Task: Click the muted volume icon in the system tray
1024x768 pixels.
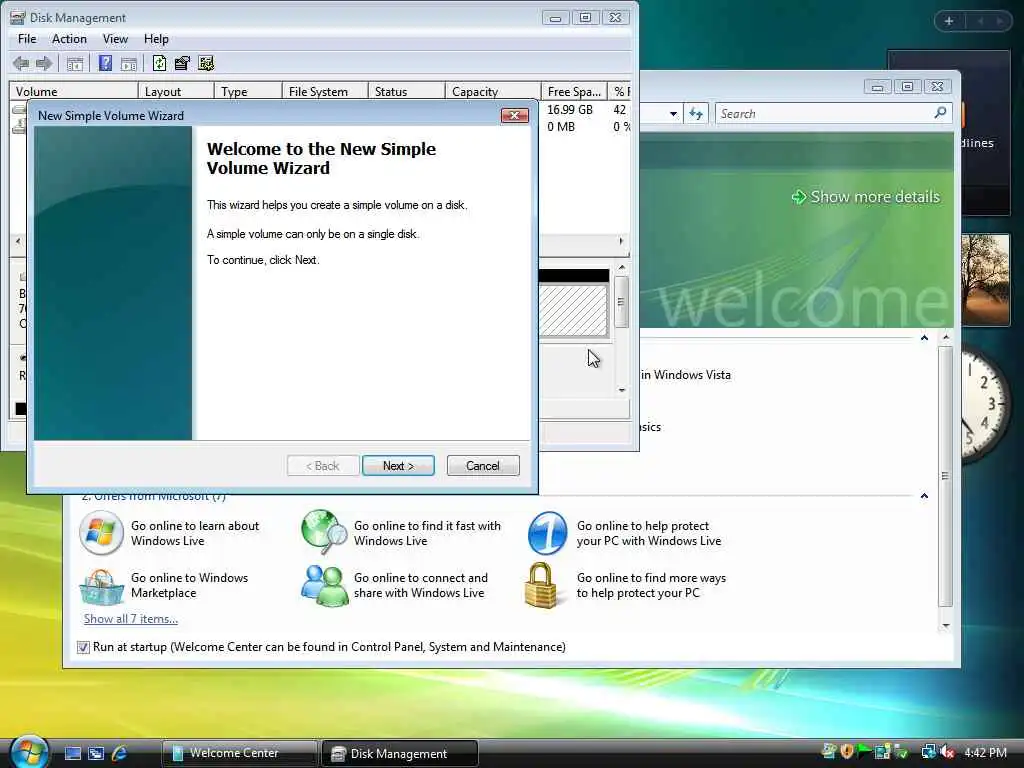Action: [947, 752]
